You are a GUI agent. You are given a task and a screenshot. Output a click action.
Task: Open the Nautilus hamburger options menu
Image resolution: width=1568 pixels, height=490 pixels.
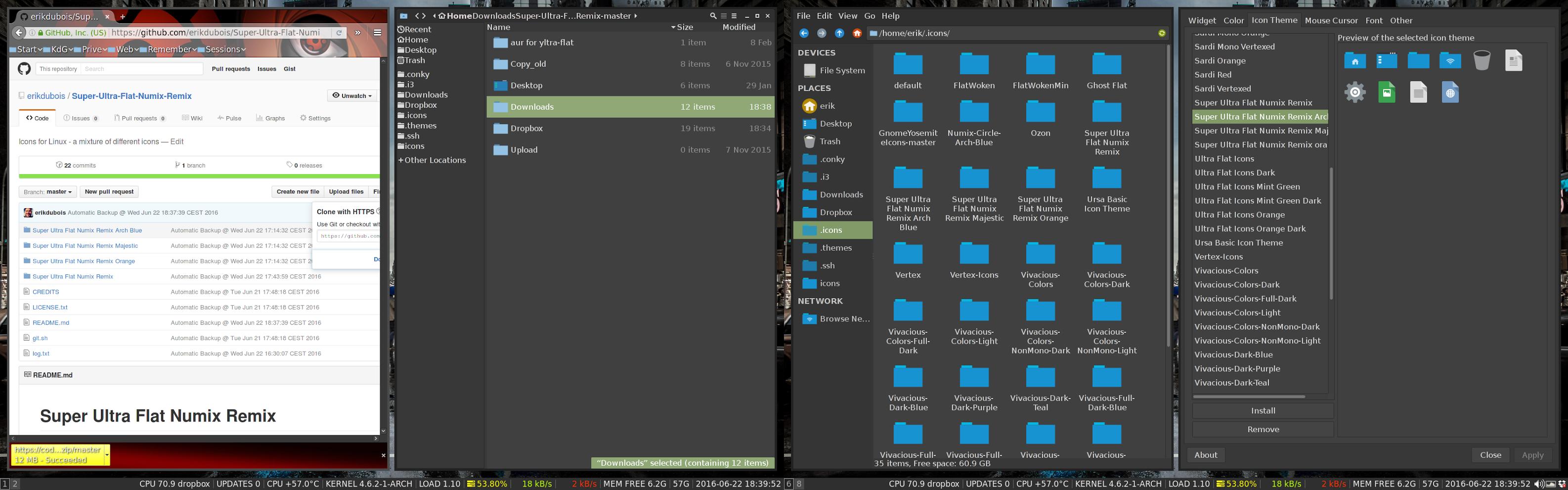[x=734, y=16]
